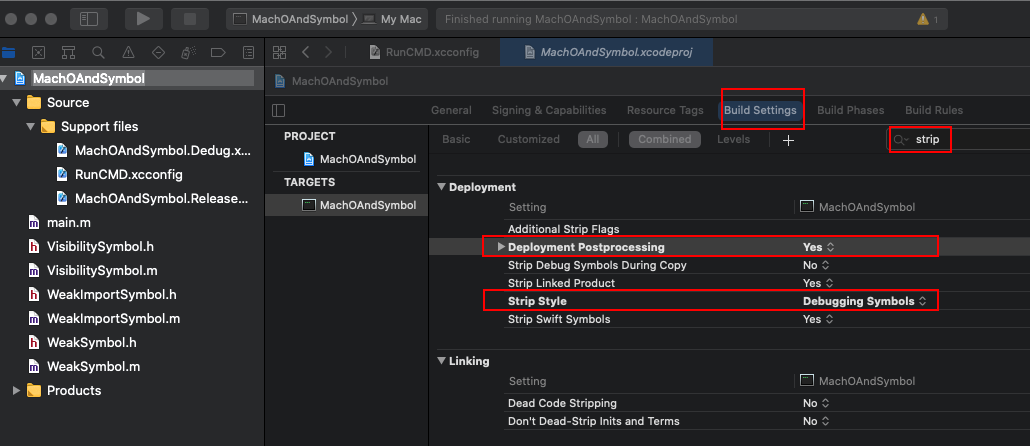Show All build settings

coord(593,139)
